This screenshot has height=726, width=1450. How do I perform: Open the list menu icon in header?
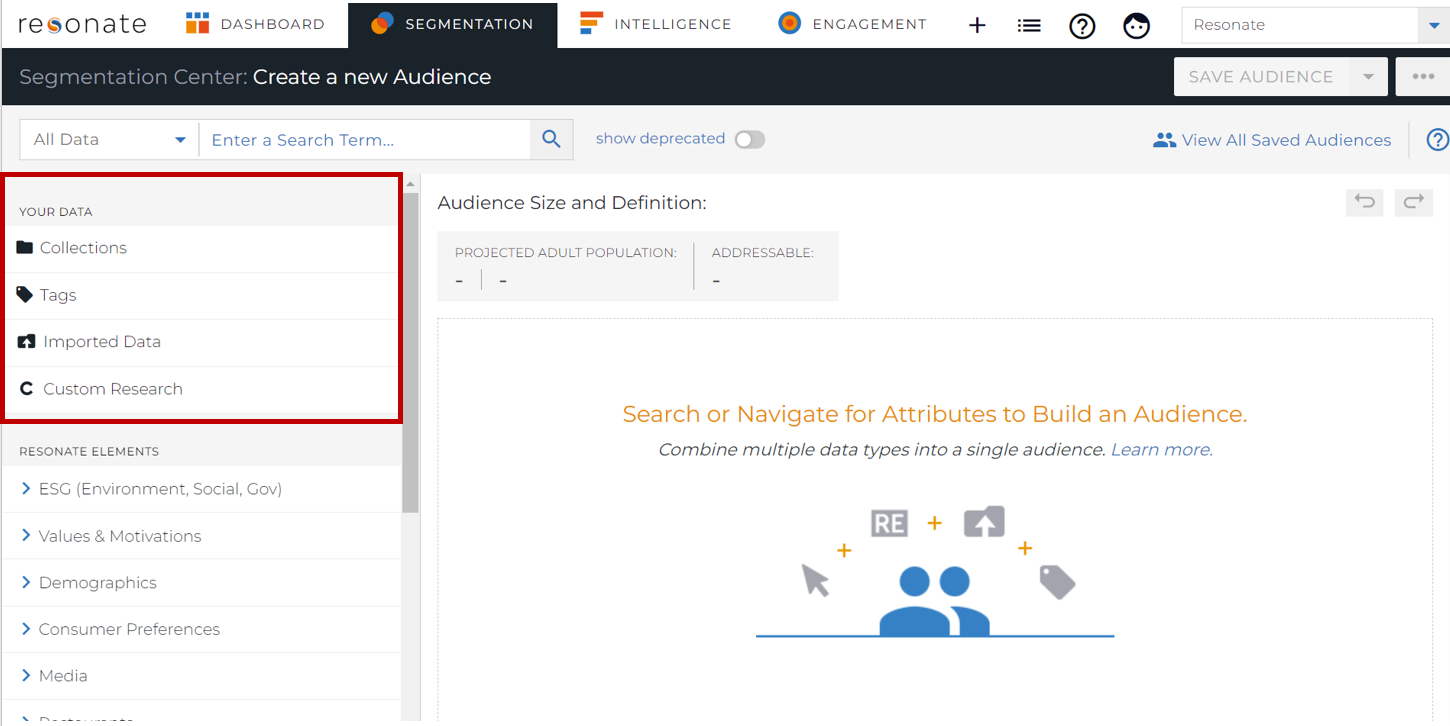point(1029,26)
